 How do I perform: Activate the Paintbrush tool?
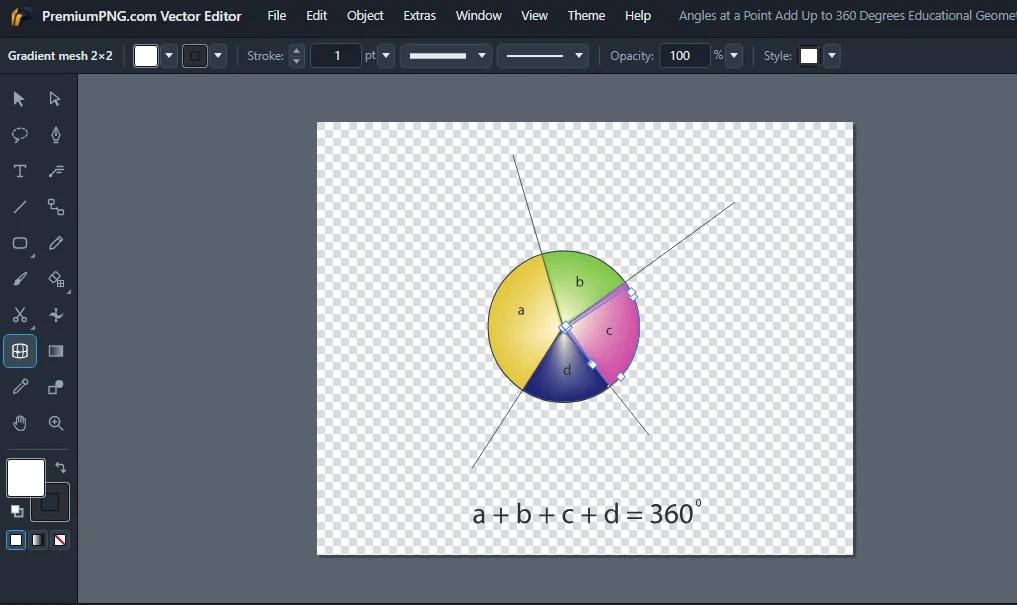click(19, 279)
